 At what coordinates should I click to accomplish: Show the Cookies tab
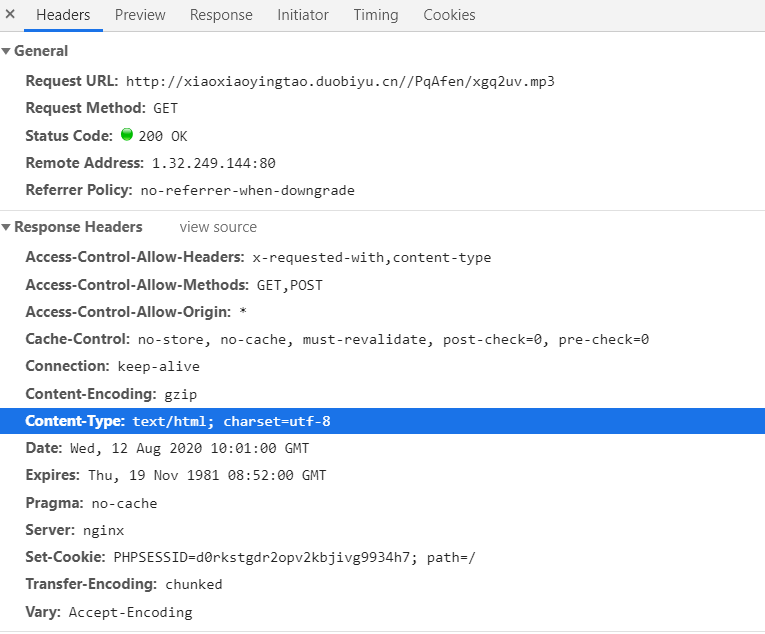449,15
